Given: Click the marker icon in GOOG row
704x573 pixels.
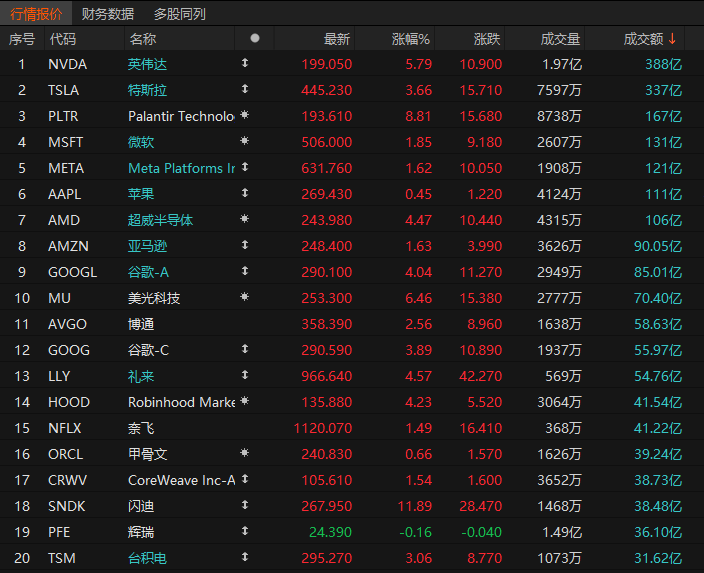Looking at the screenshot, I should 245,349.
